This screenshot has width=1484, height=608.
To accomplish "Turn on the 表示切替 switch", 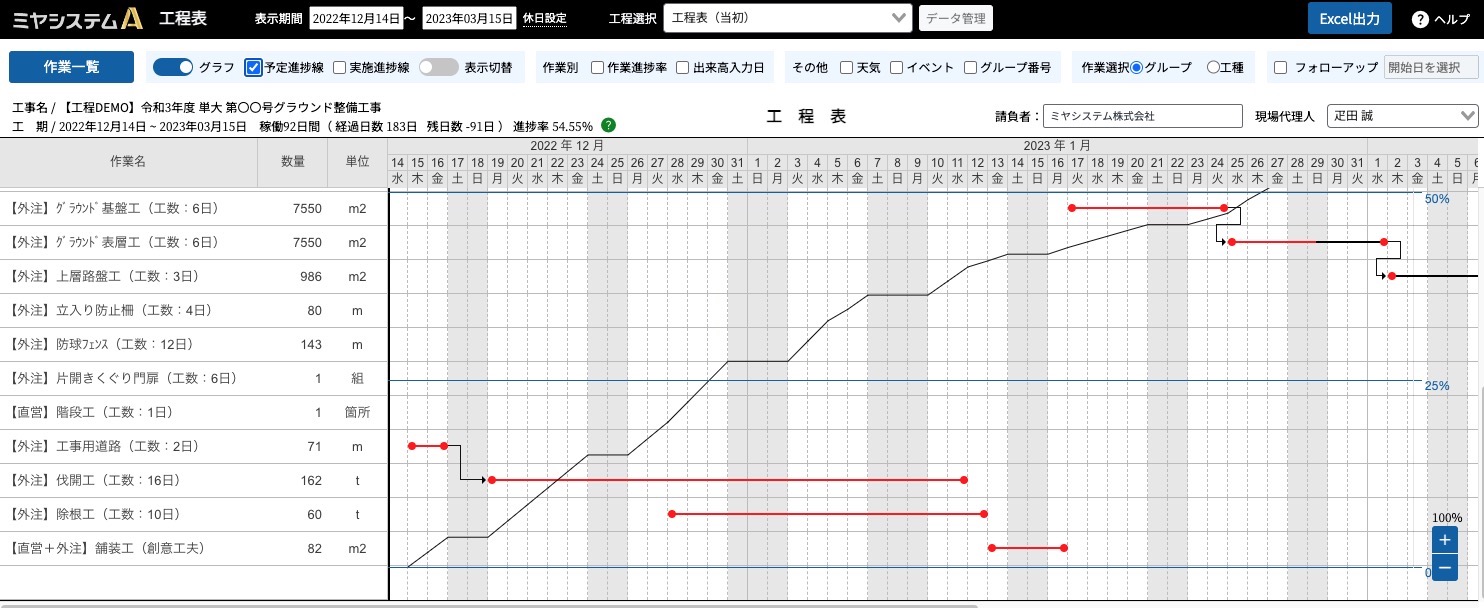I will click(438, 67).
